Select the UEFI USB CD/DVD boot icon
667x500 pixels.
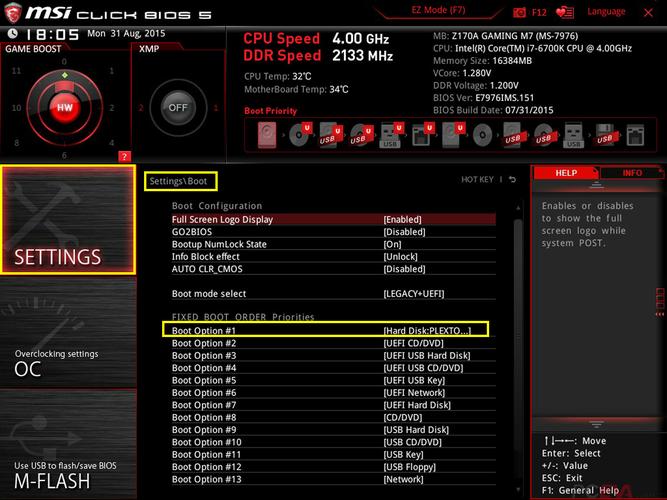(361, 135)
